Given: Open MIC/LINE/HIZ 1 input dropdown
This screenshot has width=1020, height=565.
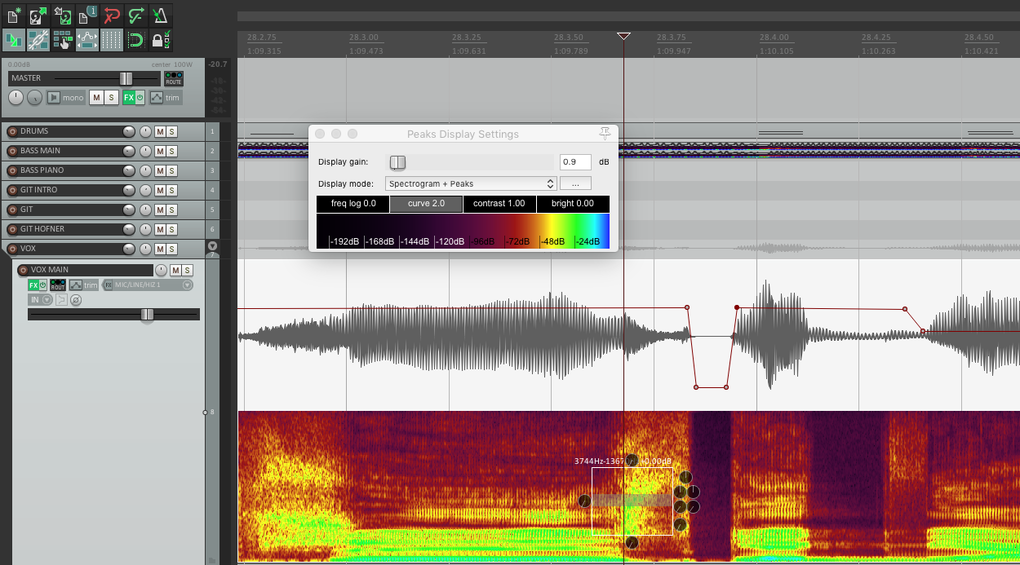Looking at the screenshot, I should (151, 285).
